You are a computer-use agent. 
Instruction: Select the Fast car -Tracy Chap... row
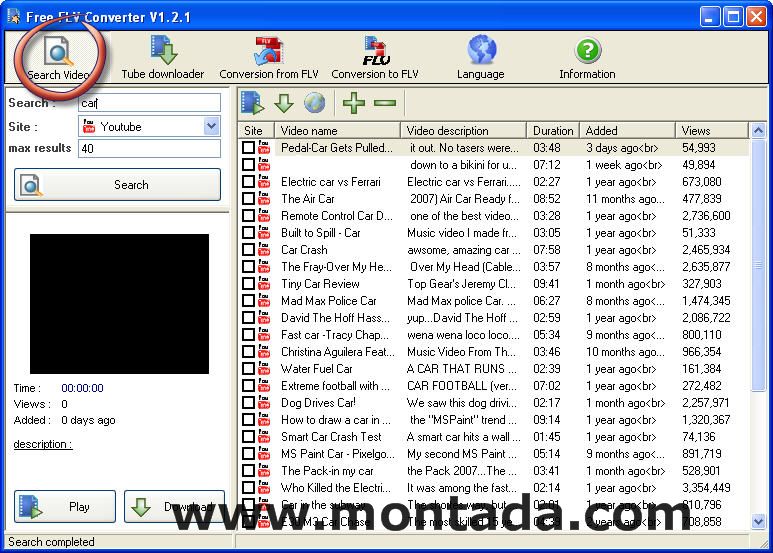coord(494,335)
